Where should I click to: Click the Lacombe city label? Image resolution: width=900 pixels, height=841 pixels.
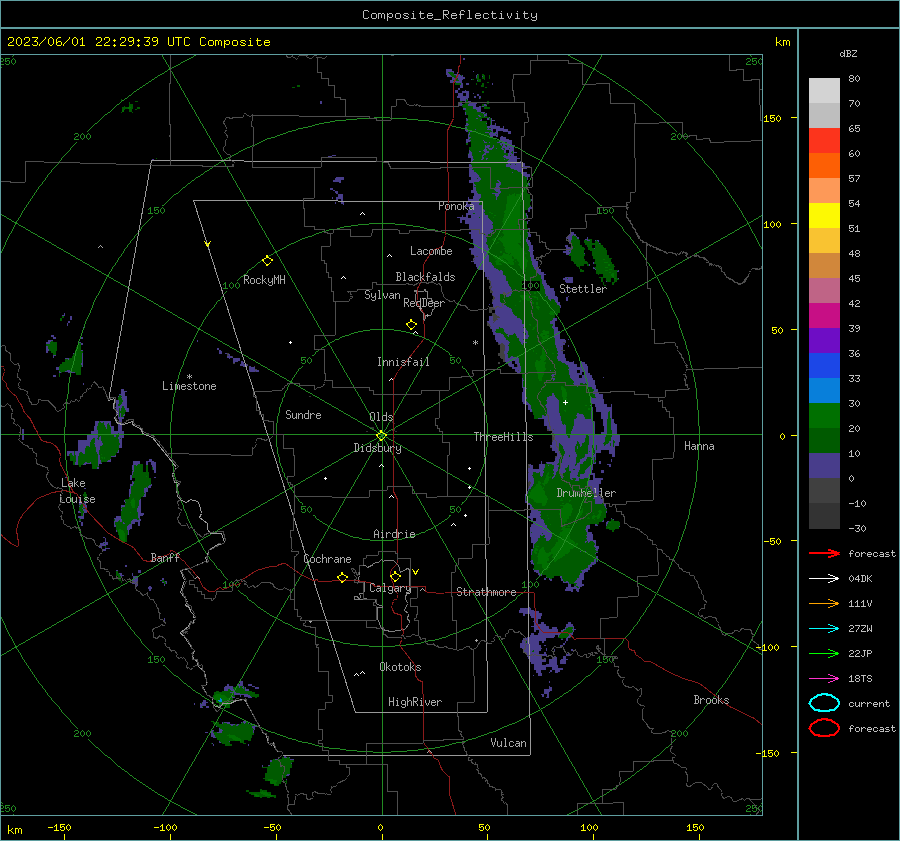click(x=431, y=251)
